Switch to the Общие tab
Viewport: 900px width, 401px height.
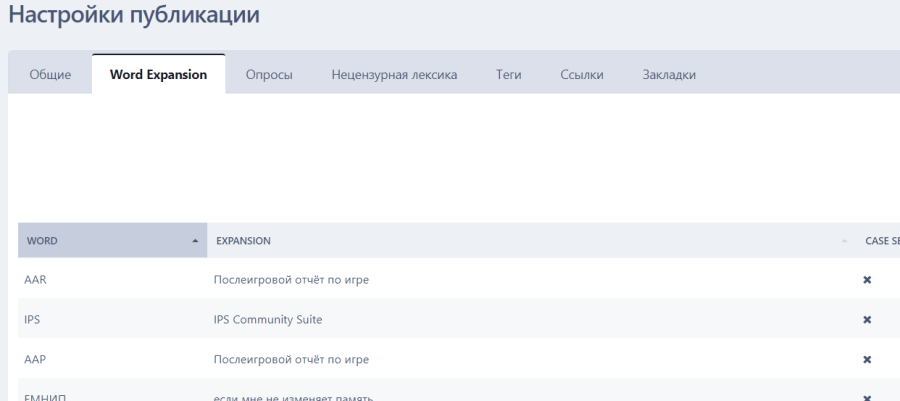(x=50, y=75)
